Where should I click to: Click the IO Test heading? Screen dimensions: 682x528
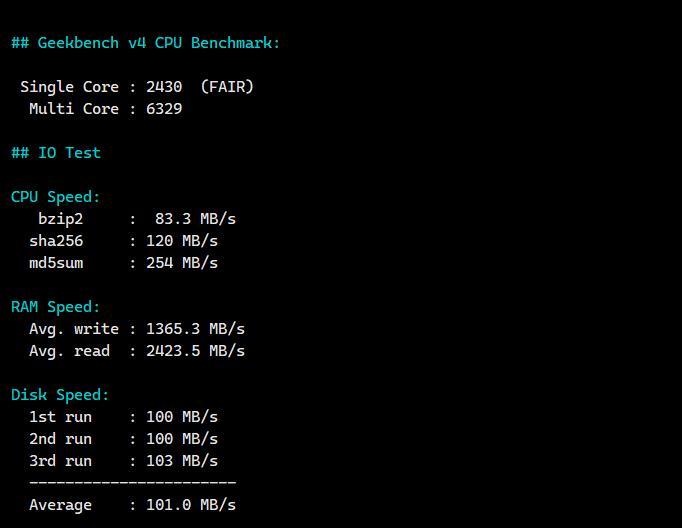pyautogui.click(x=56, y=153)
